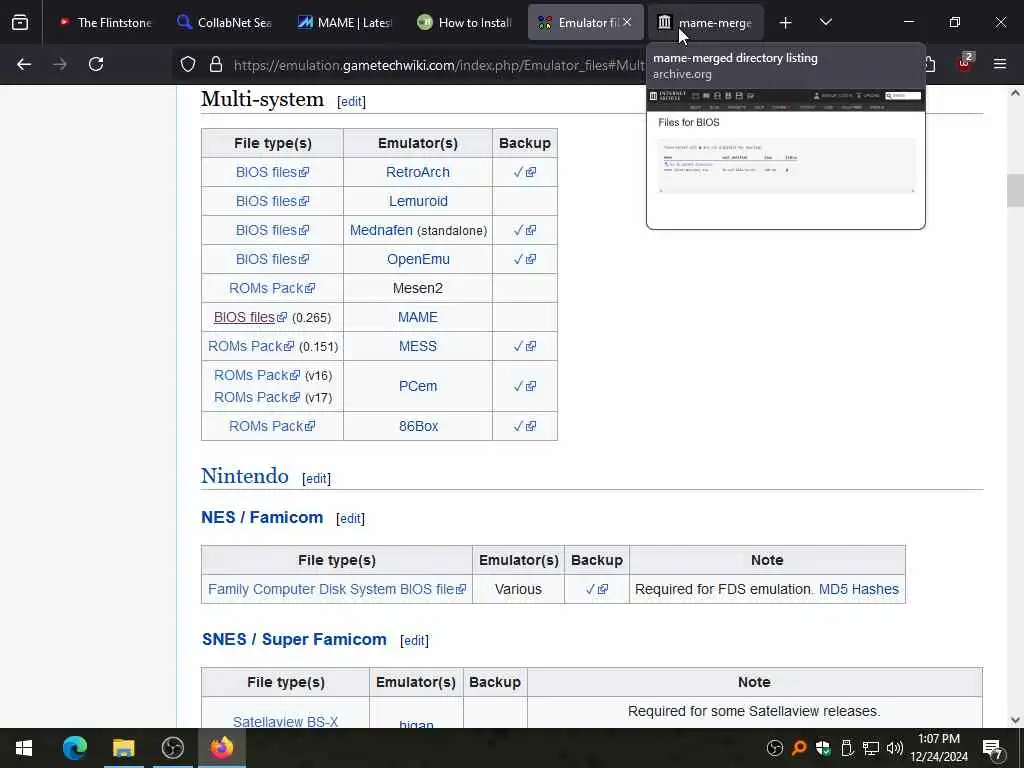Viewport: 1024px width, 768px height.
Task: Open the 86Box emulator link
Action: pos(419,426)
